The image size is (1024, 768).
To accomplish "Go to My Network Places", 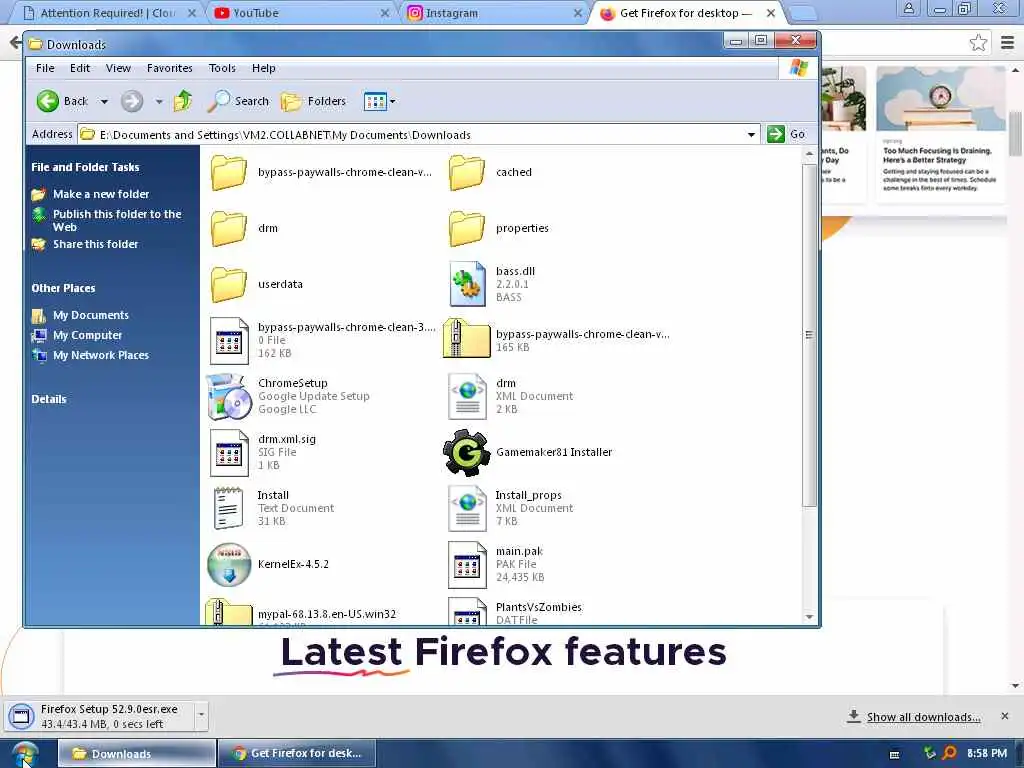I will point(101,355).
